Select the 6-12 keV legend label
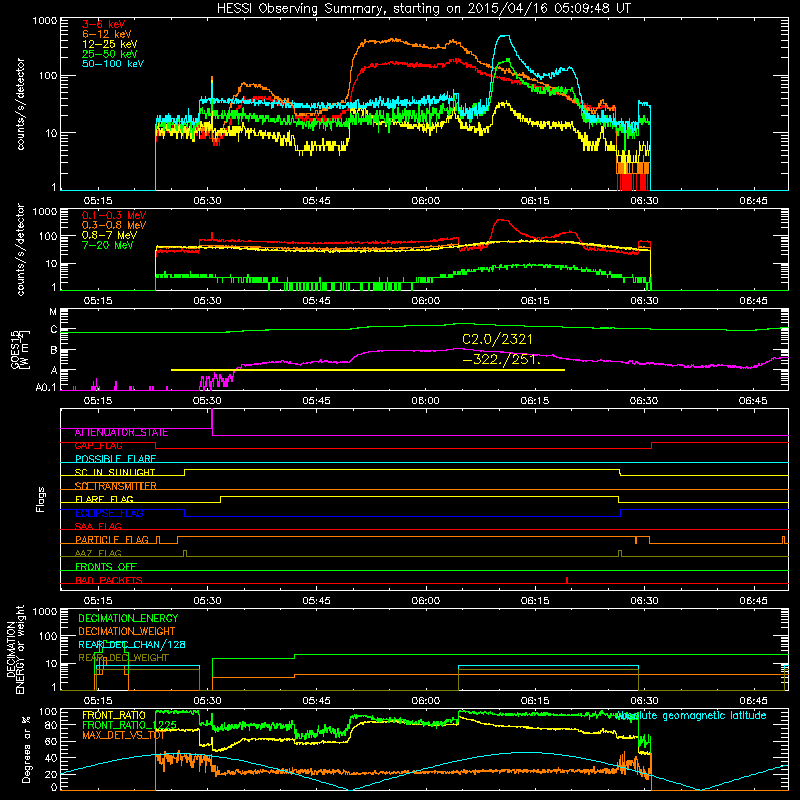 [107, 34]
